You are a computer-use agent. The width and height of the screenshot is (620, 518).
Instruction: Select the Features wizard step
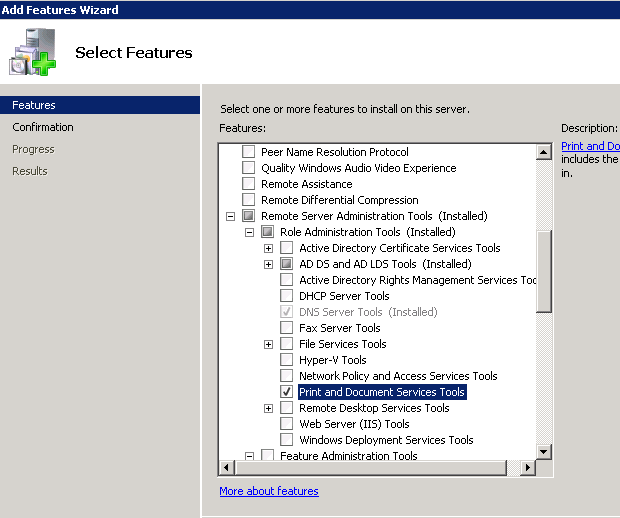tap(34, 105)
